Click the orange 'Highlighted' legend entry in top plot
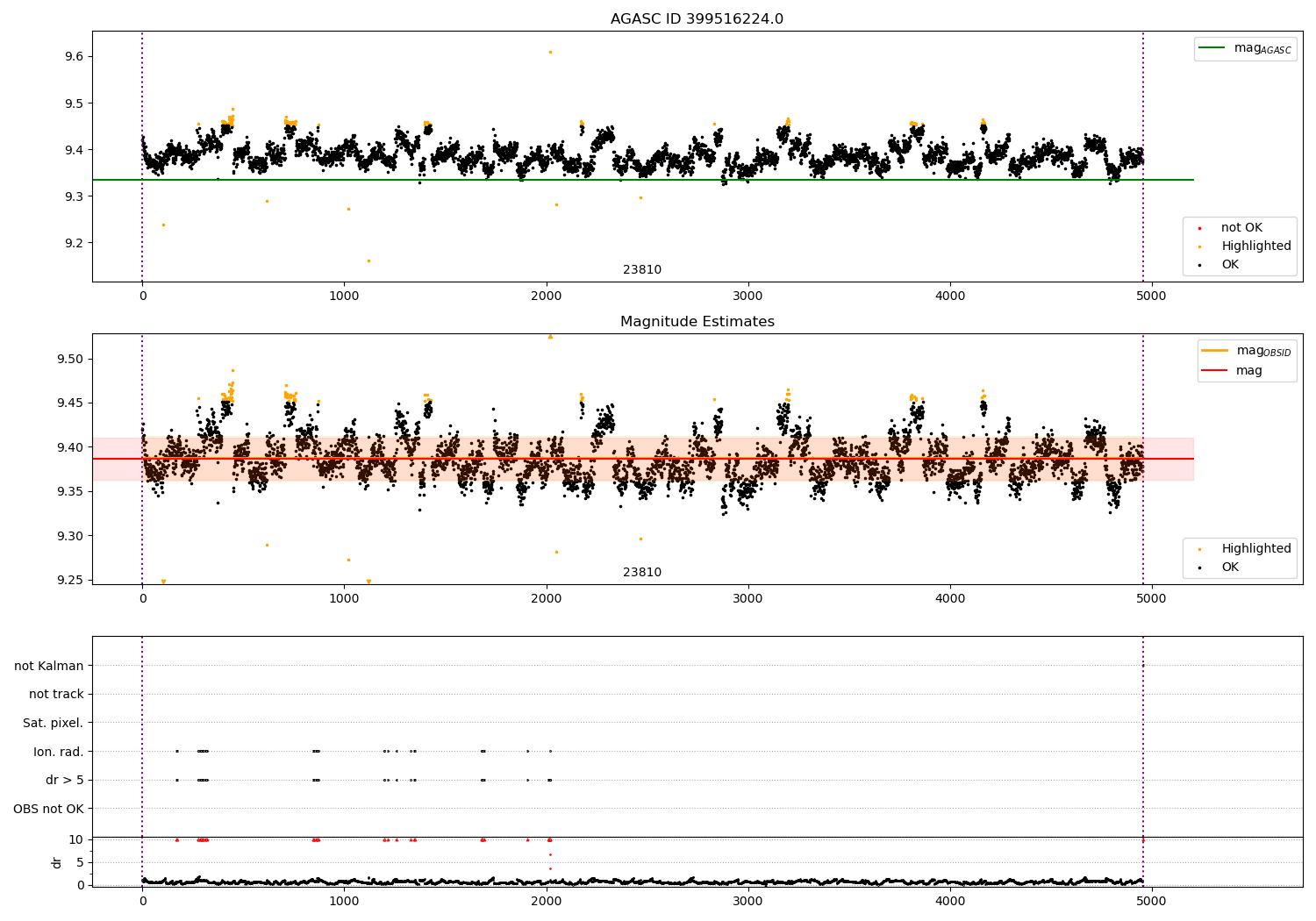Screen dimensions: 1316x921 1255,246
